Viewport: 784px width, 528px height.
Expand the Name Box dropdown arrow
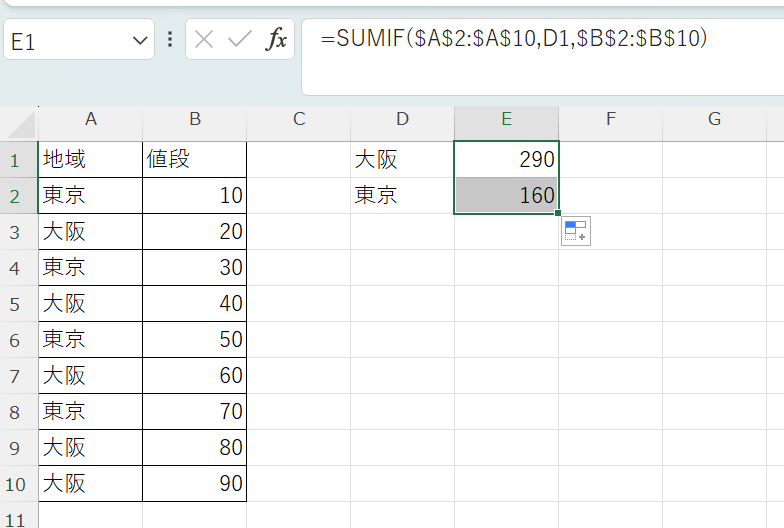(x=140, y=41)
